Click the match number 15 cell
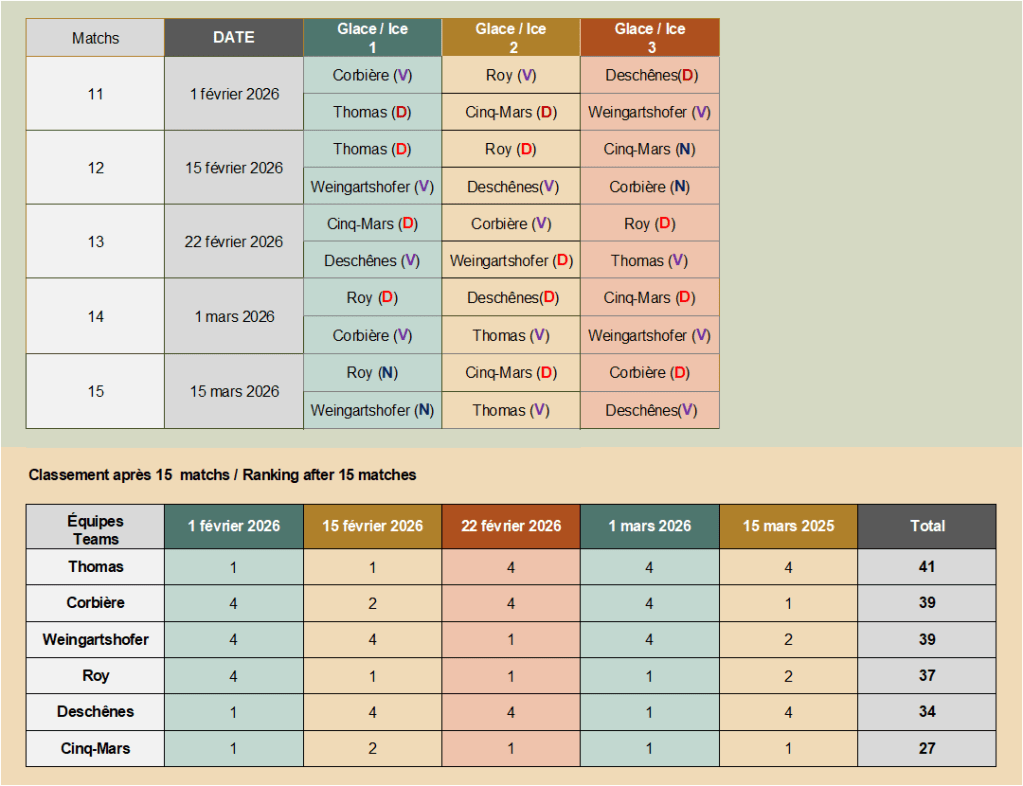The width and height of the screenshot is (1023, 786). [95, 391]
